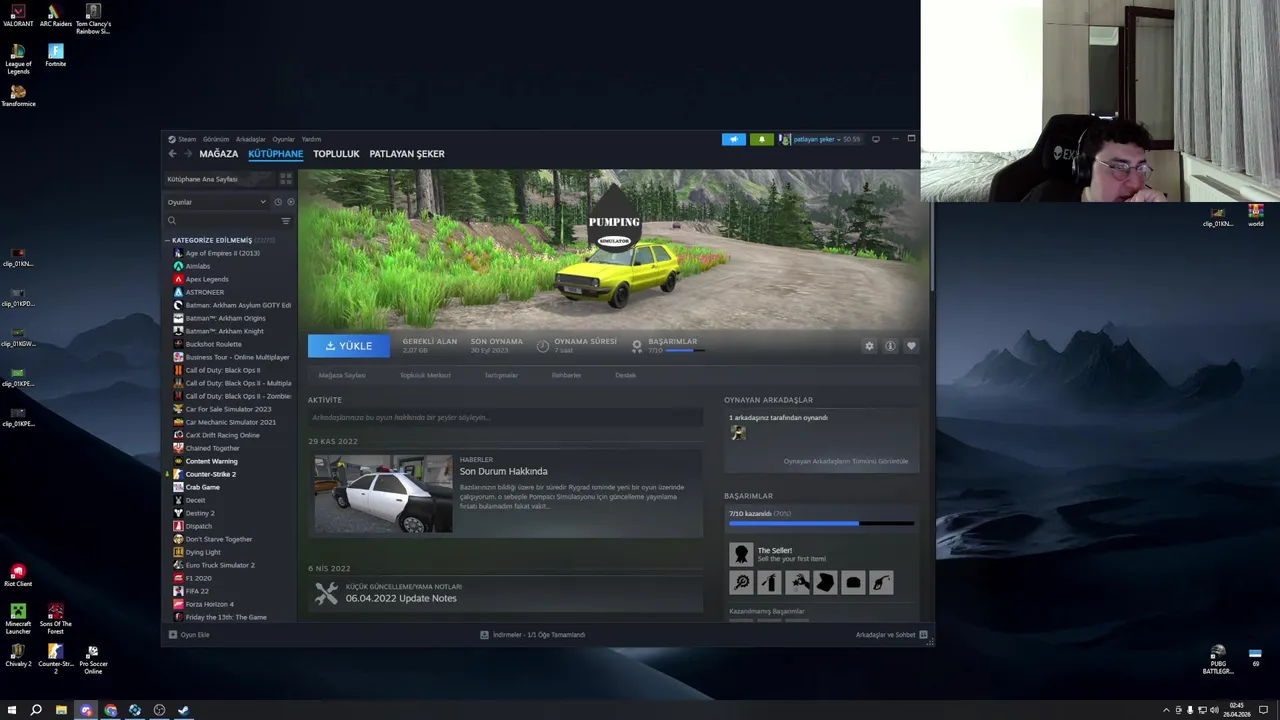Open the Görünüm menu

click(216, 139)
